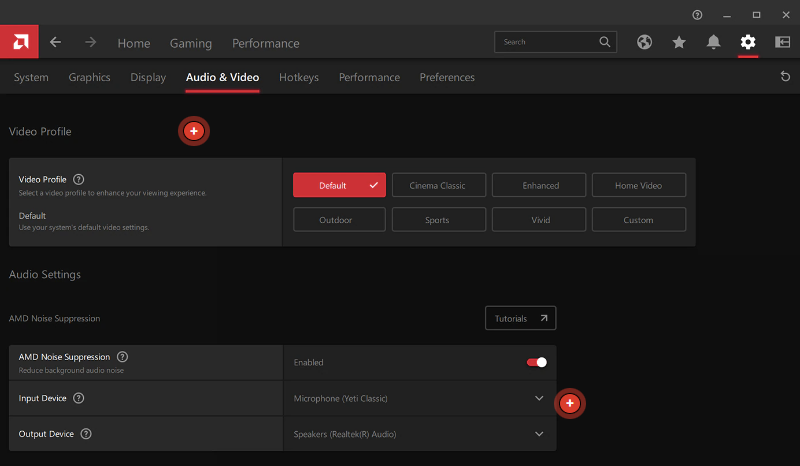Viewport: 800px width, 466px height.
Task: Select the Cinema Classic video profile
Action: pyautogui.click(x=439, y=185)
